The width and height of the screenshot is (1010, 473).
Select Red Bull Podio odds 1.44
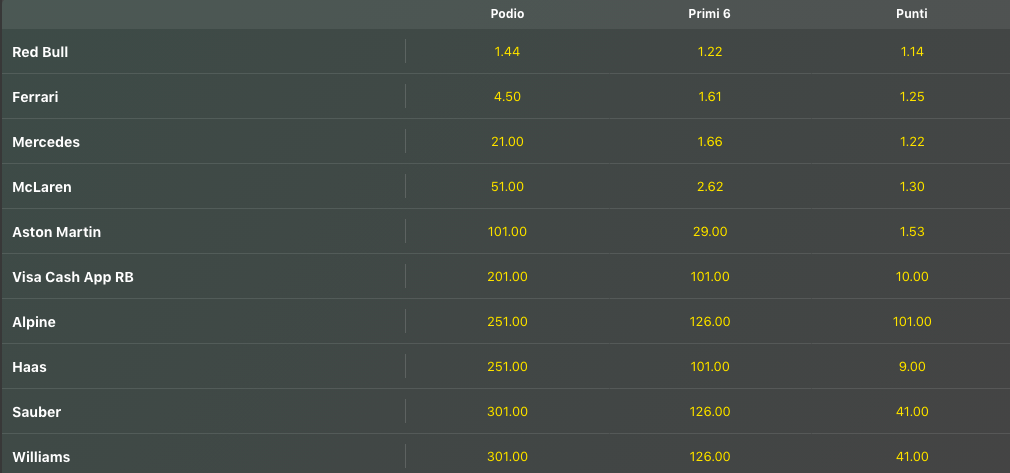click(x=508, y=52)
